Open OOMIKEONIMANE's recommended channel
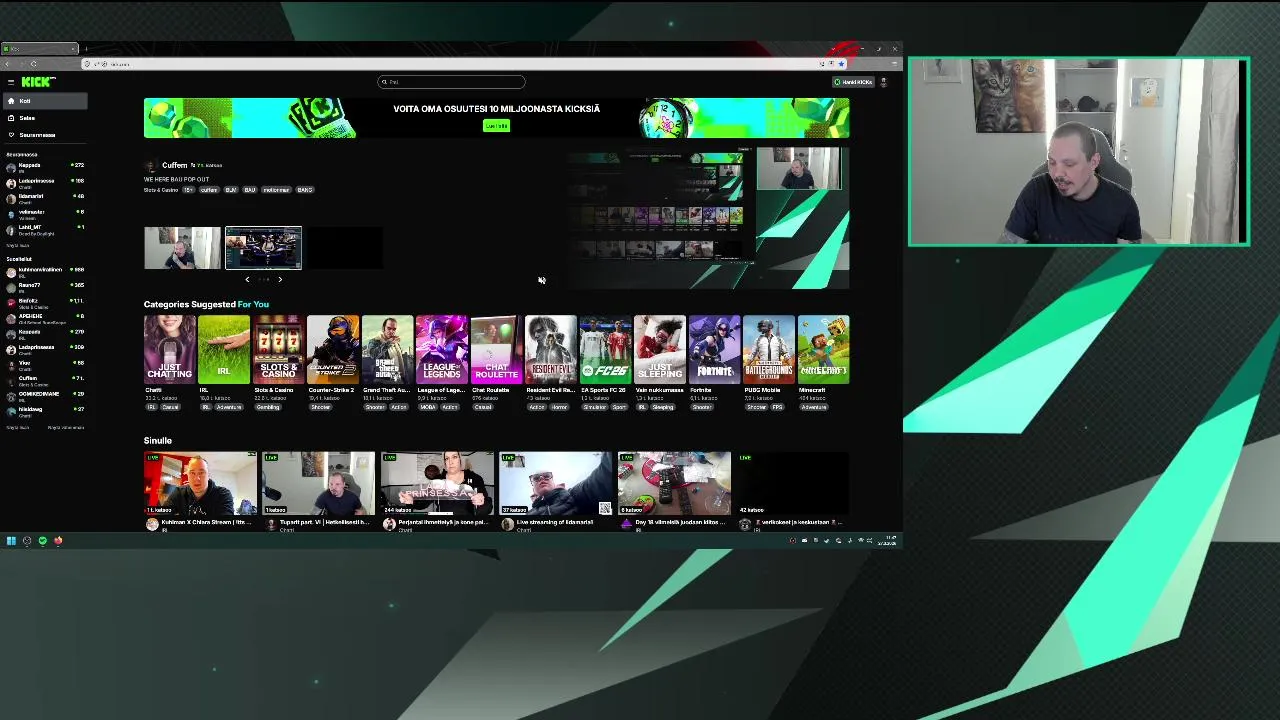Screen dimensions: 1280x720 click(x=45, y=395)
